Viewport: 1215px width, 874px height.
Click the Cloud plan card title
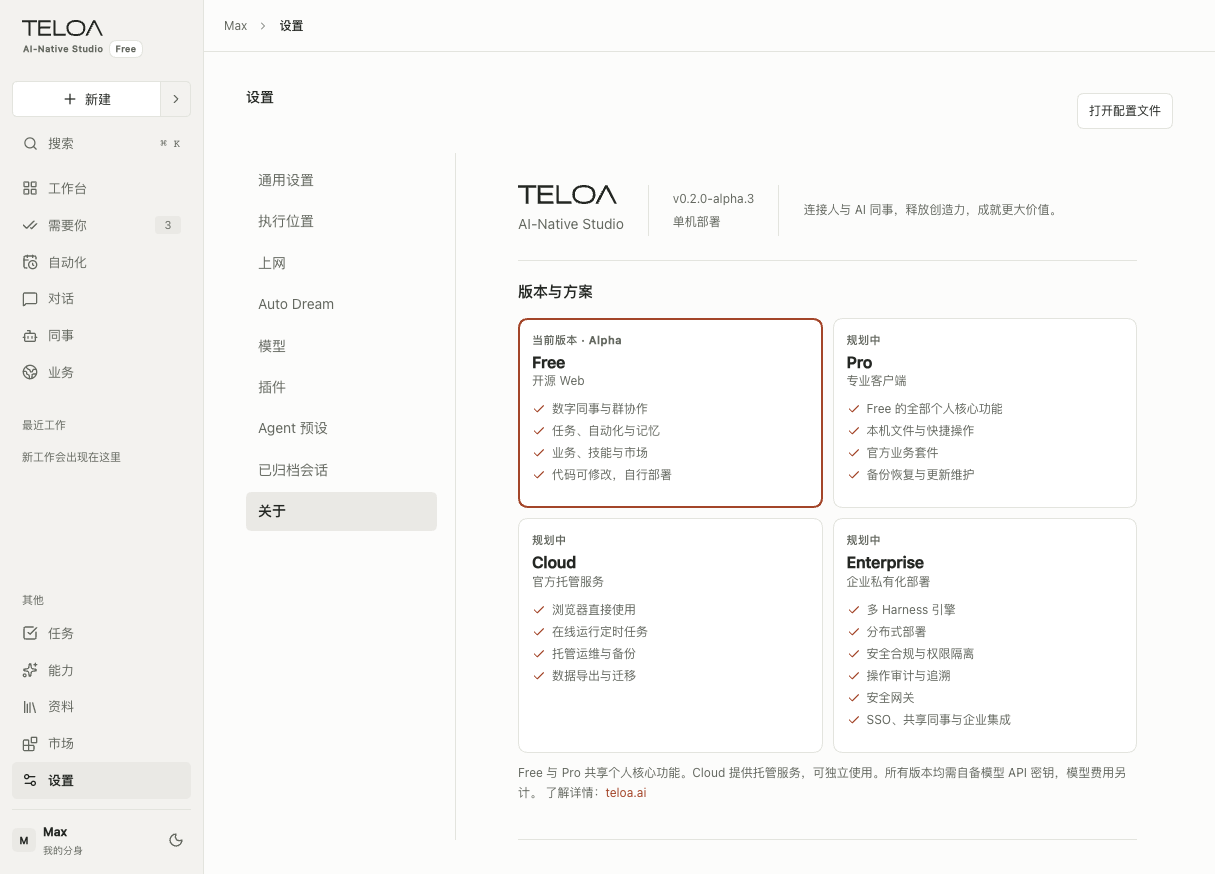point(554,562)
